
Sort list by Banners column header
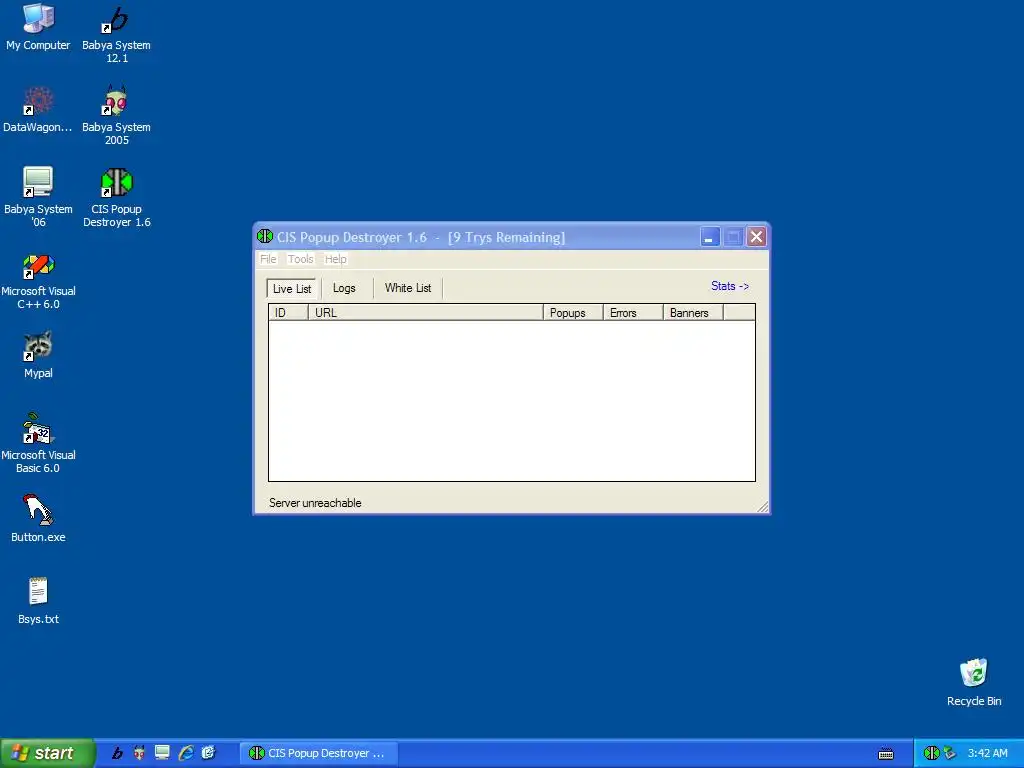(693, 313)
